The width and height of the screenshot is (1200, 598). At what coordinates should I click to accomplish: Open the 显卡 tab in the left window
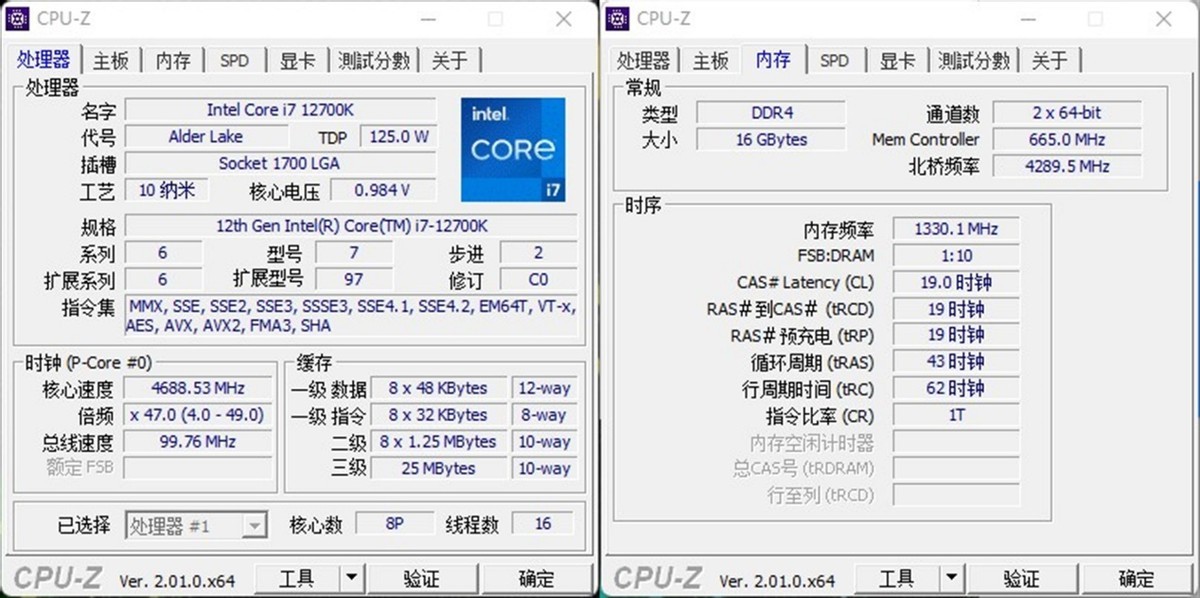[x=297, y=61]
